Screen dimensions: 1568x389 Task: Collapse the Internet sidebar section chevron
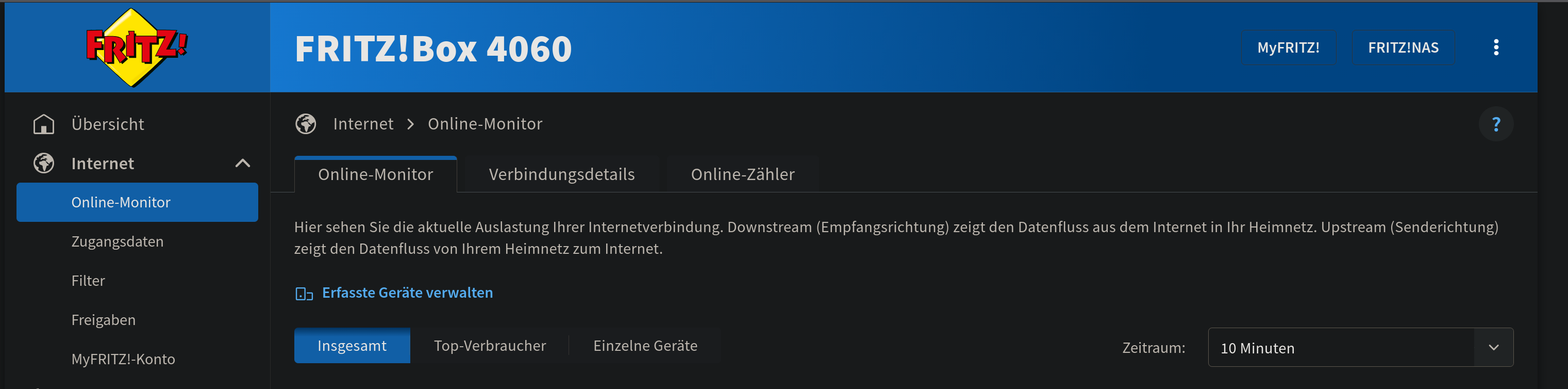[x=243, y=164]
